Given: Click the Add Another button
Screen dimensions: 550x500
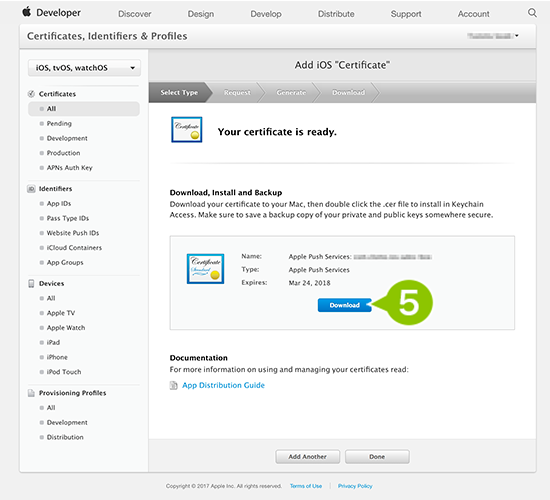Looking at the screenshot, I should (x=307, y=457).
